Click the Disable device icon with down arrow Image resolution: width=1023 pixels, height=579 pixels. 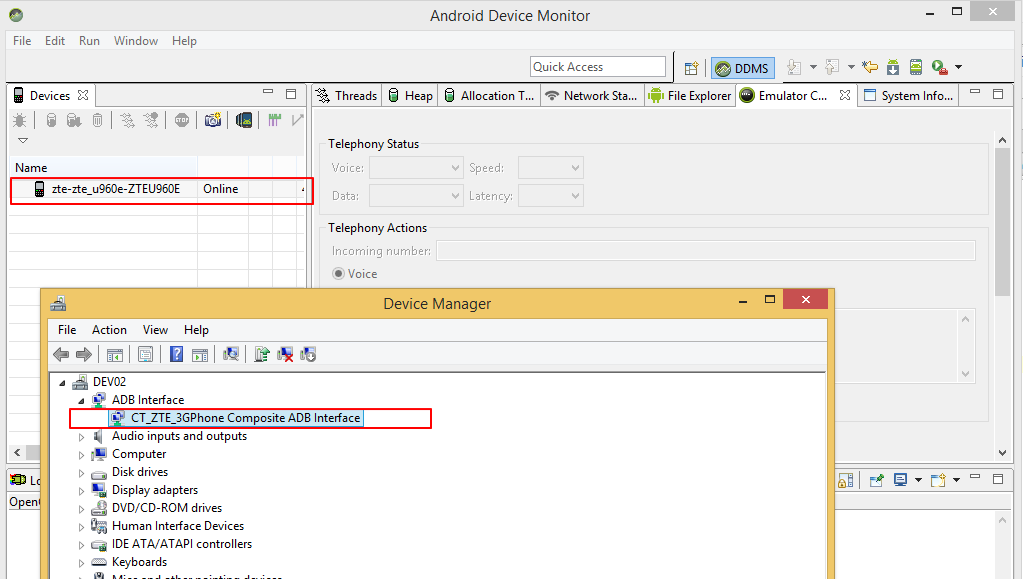click(308, 354)
